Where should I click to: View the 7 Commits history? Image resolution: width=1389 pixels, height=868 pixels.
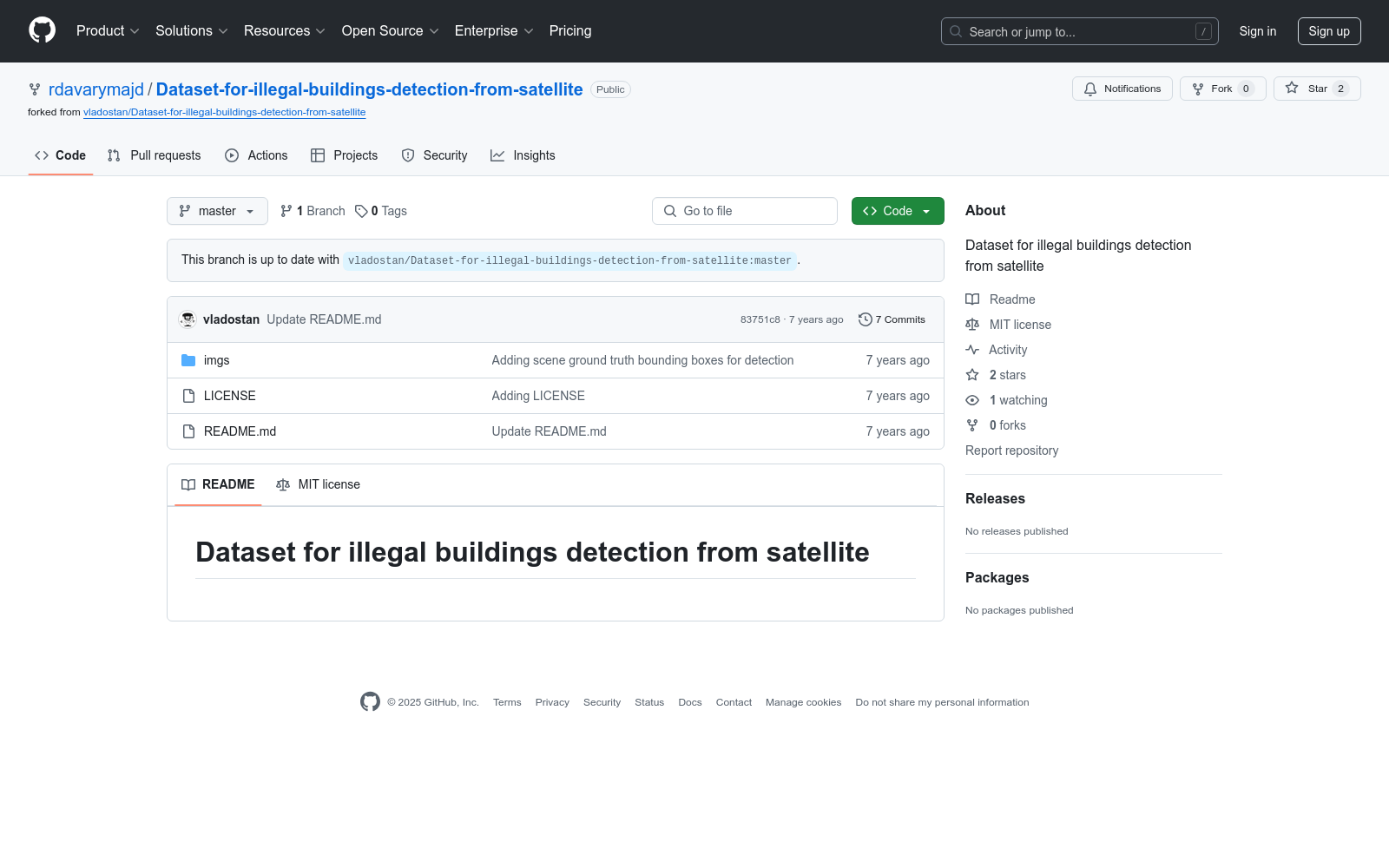point(892,319)
